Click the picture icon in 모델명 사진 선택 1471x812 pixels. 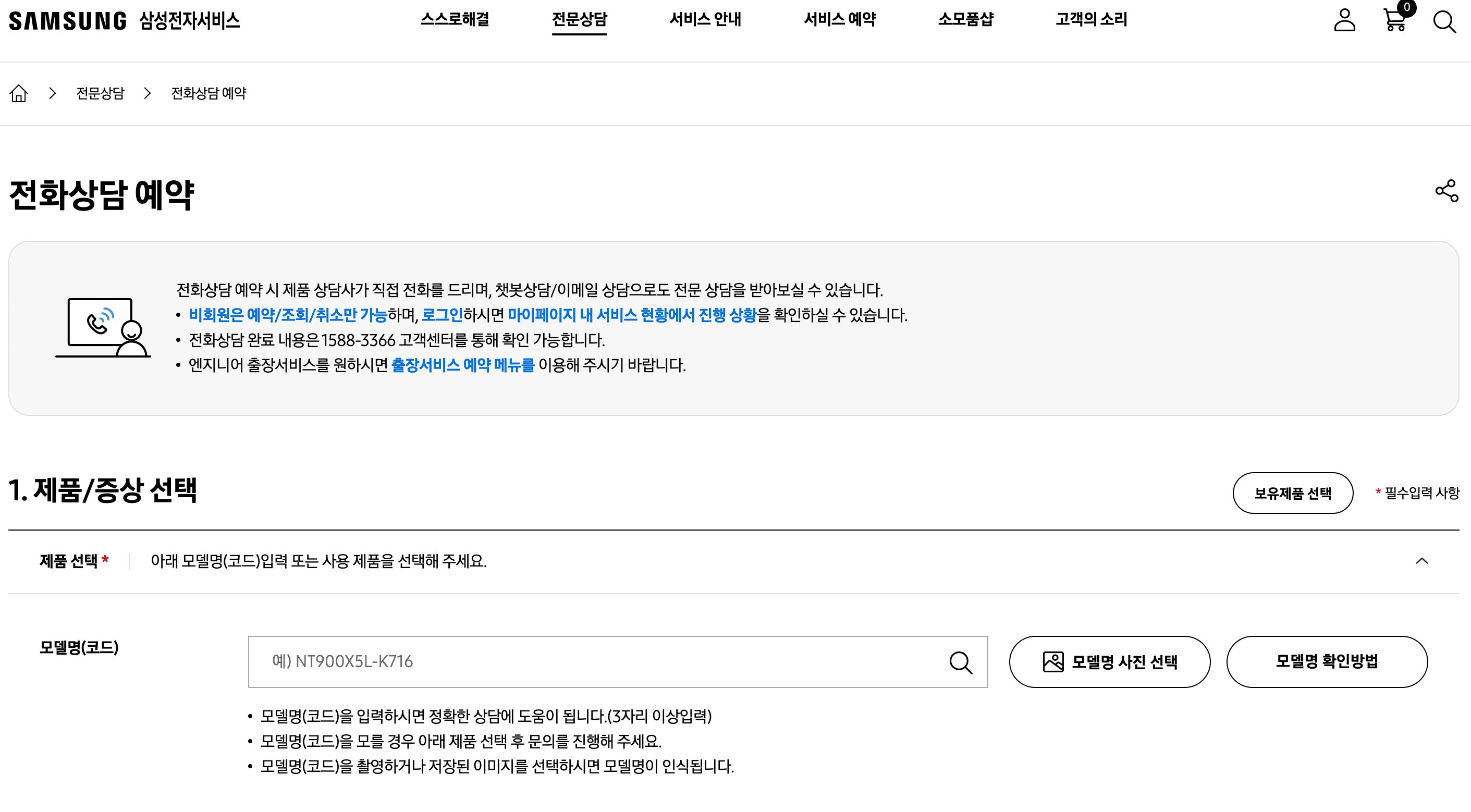tap(1053, 662)
